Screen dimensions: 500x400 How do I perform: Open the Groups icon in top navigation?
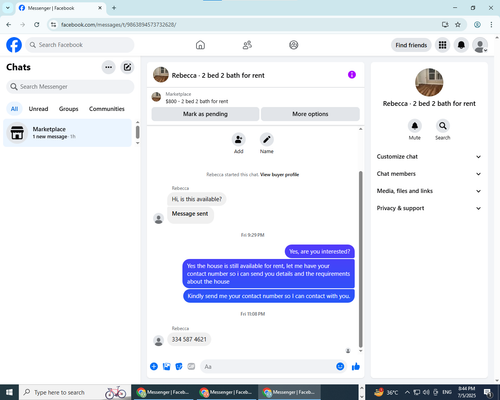pyautogui.click(x=294, y=45)
